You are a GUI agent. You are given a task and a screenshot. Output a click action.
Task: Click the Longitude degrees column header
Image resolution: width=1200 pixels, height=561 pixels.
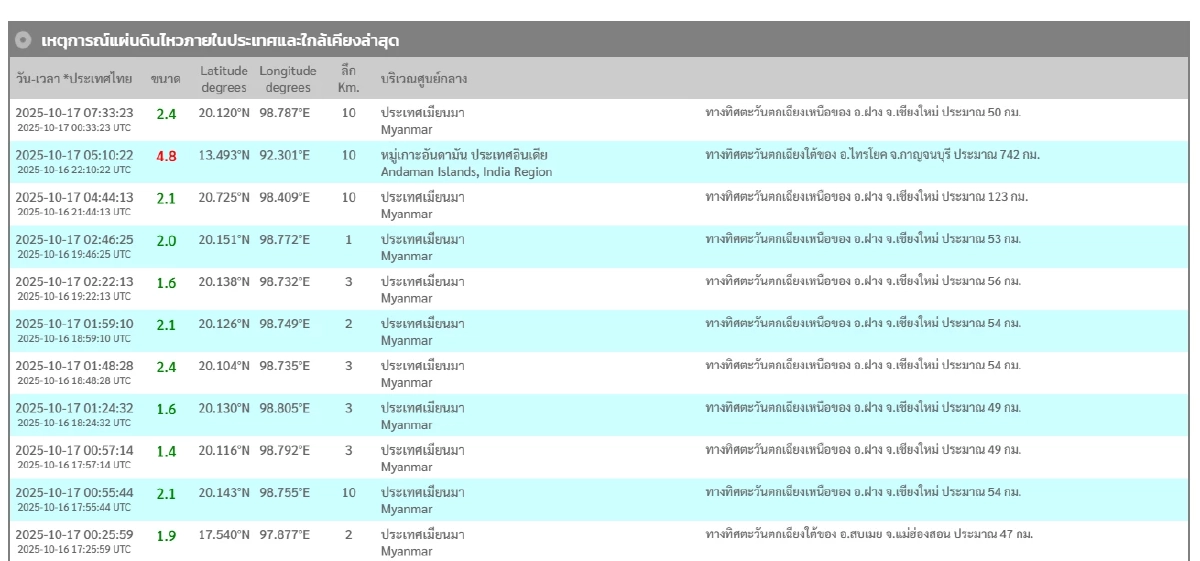288,78
